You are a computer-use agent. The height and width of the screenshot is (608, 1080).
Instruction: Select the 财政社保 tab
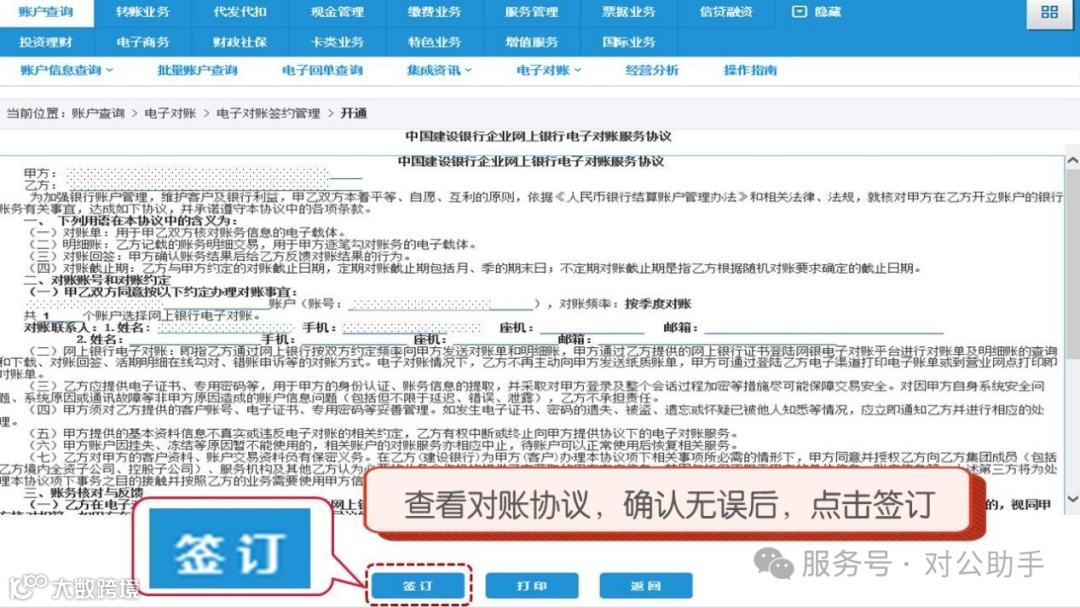pyautogui.click(x=240, y=42)
